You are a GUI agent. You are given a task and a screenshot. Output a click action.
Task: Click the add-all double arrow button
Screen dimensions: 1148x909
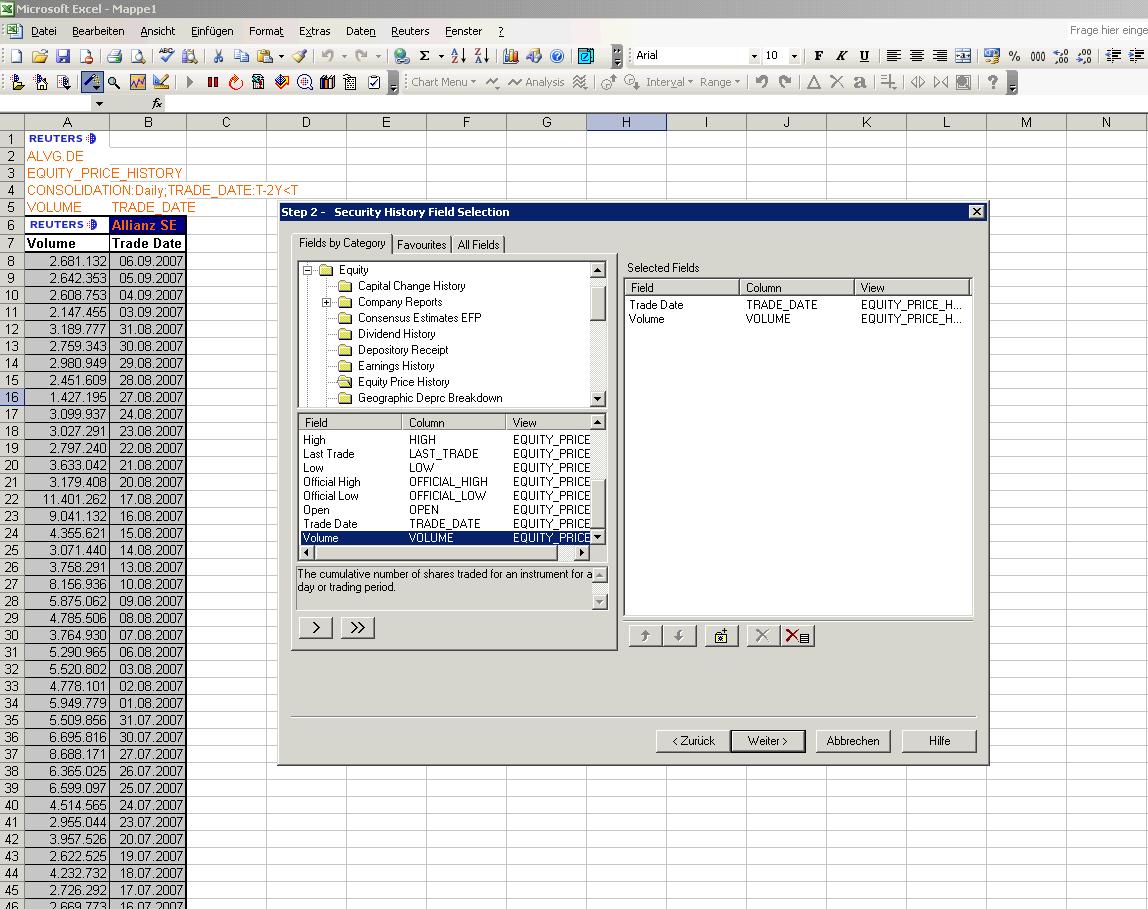point(357,627)
